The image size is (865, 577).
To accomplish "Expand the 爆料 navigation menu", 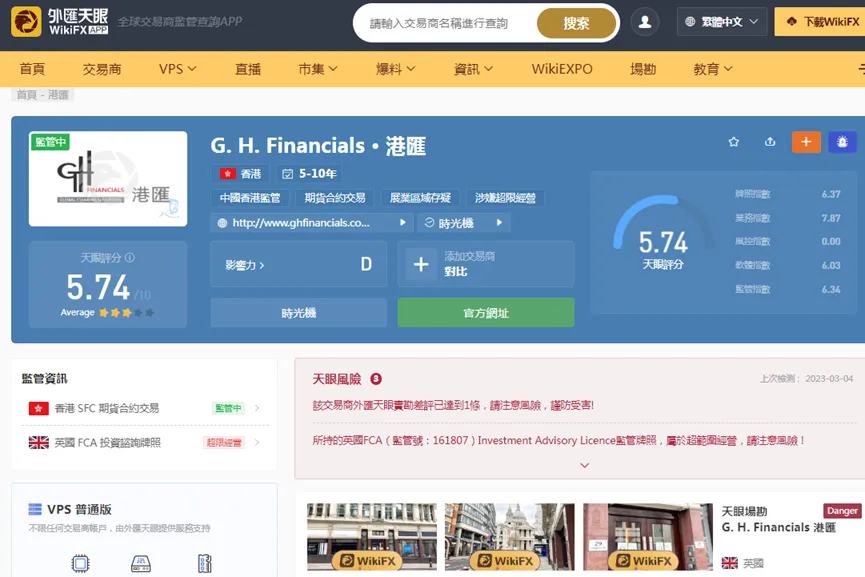I will (396, 69).
